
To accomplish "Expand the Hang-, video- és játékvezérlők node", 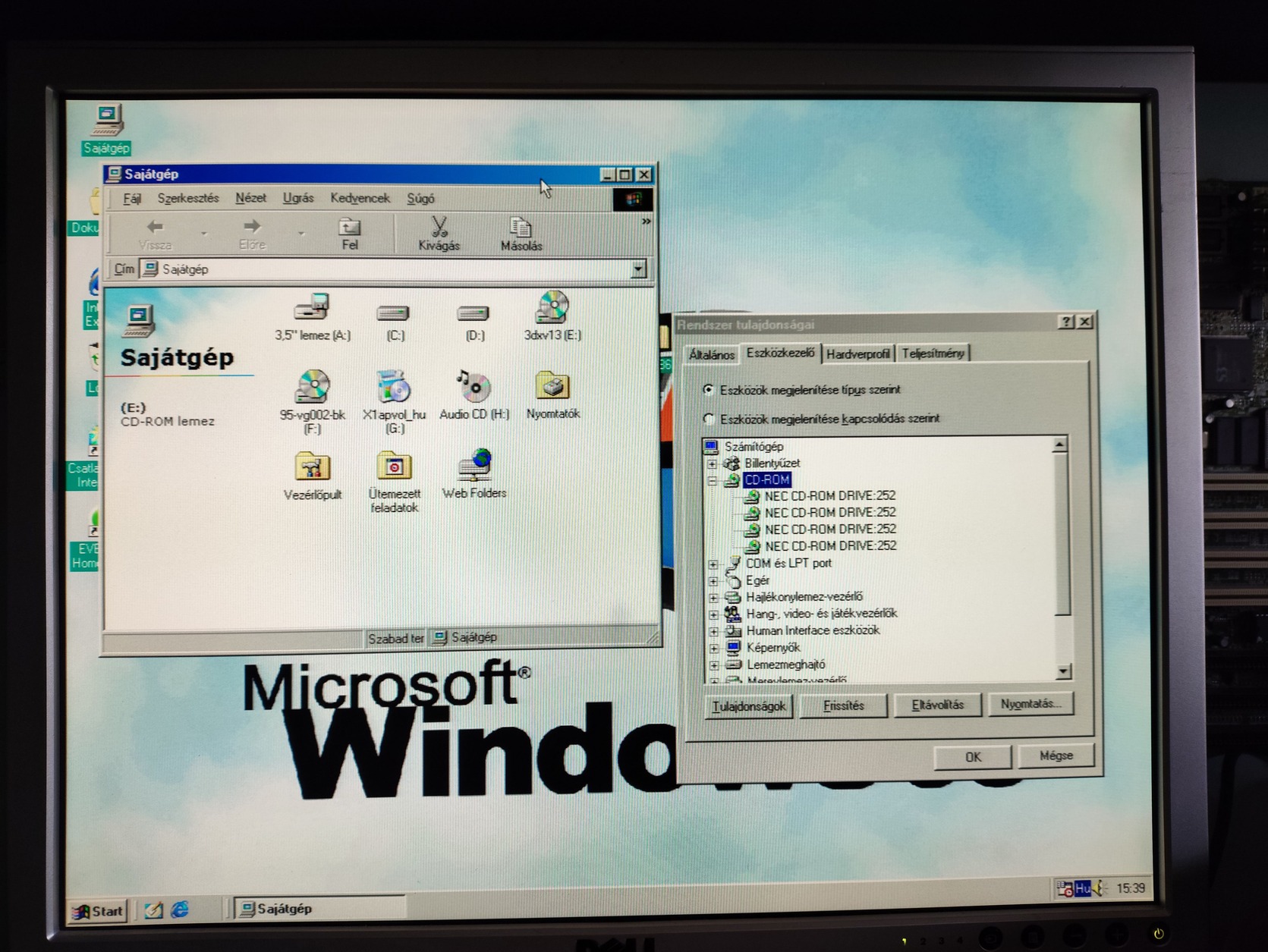I will [713, 614].
